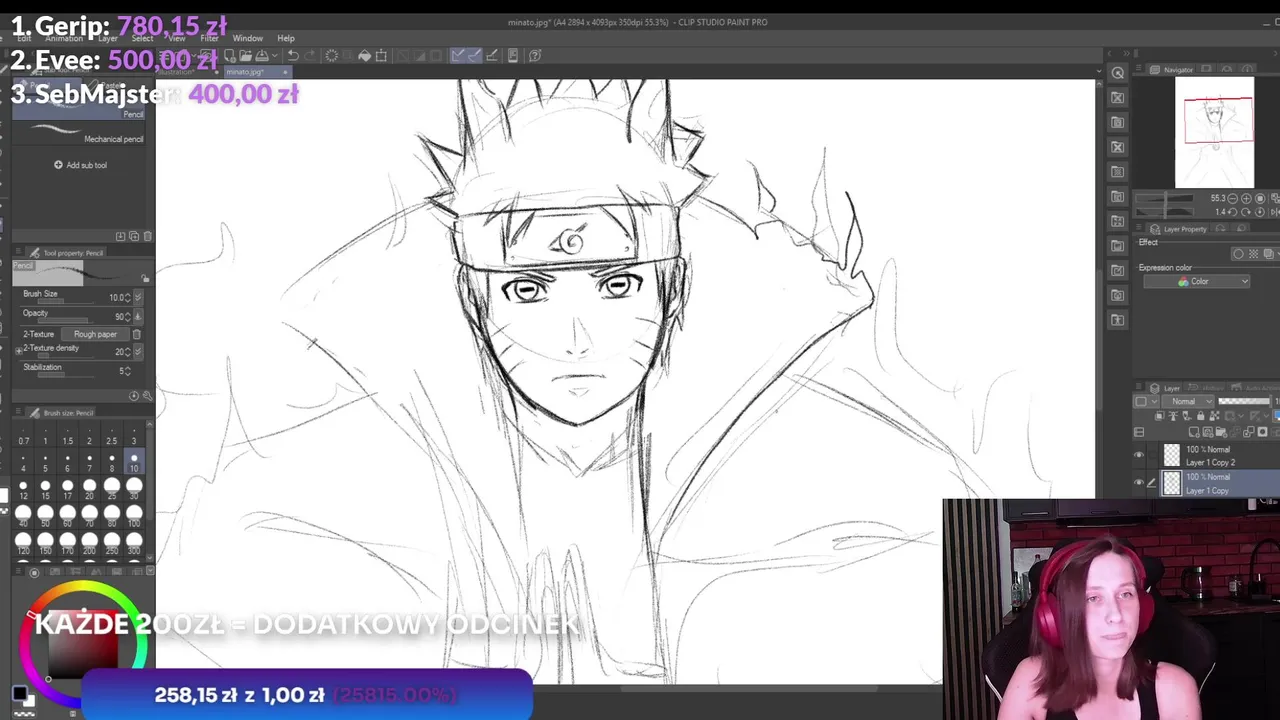
Task: Open the View menu
Action: point(176,38)
